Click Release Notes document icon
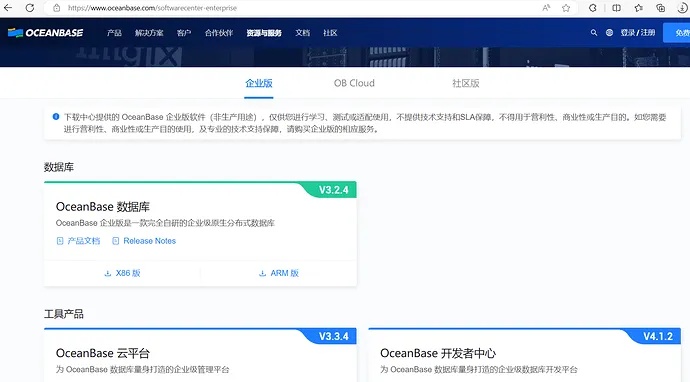This screenshot has width=690, height=382. pos(116,241)
